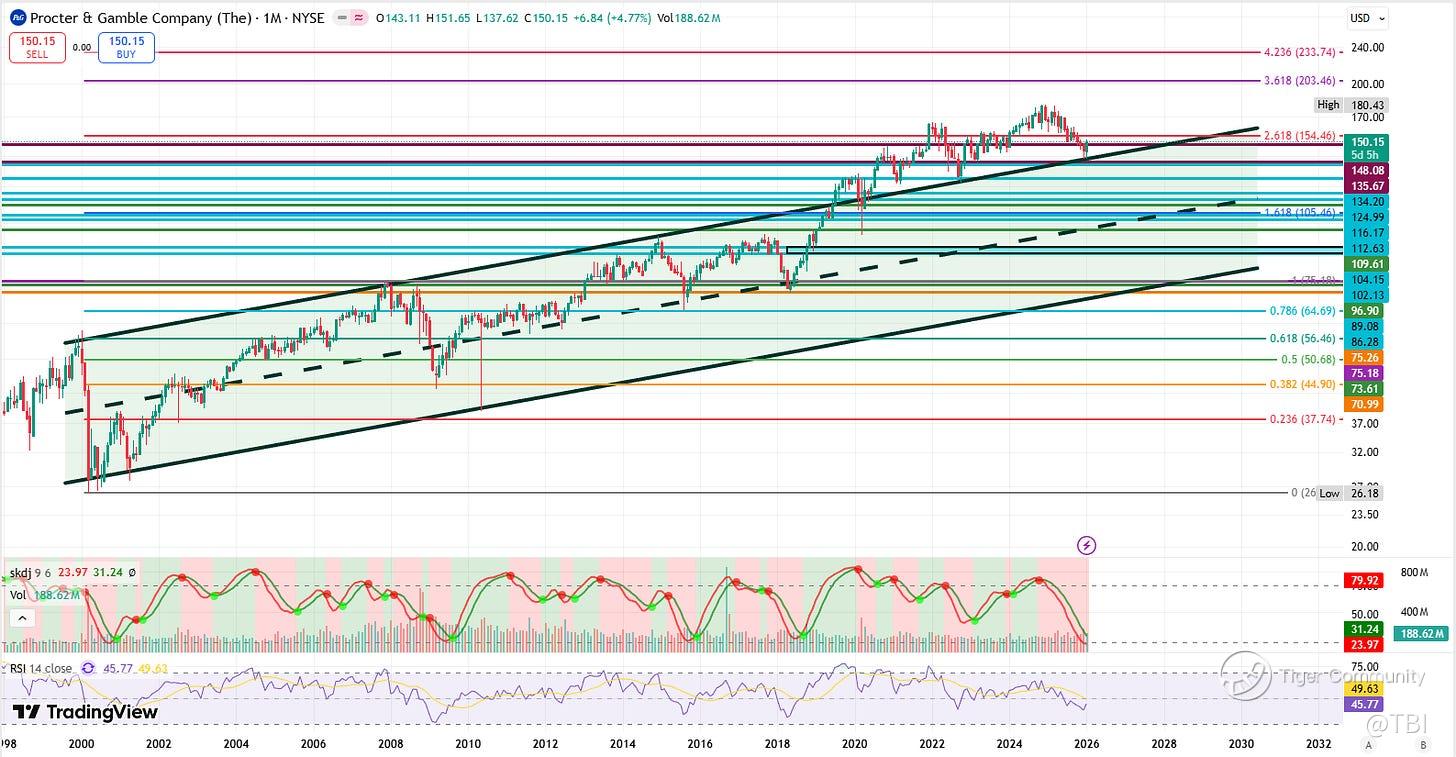Click the skdj 23.97 red axis label

click(1366, 645)
